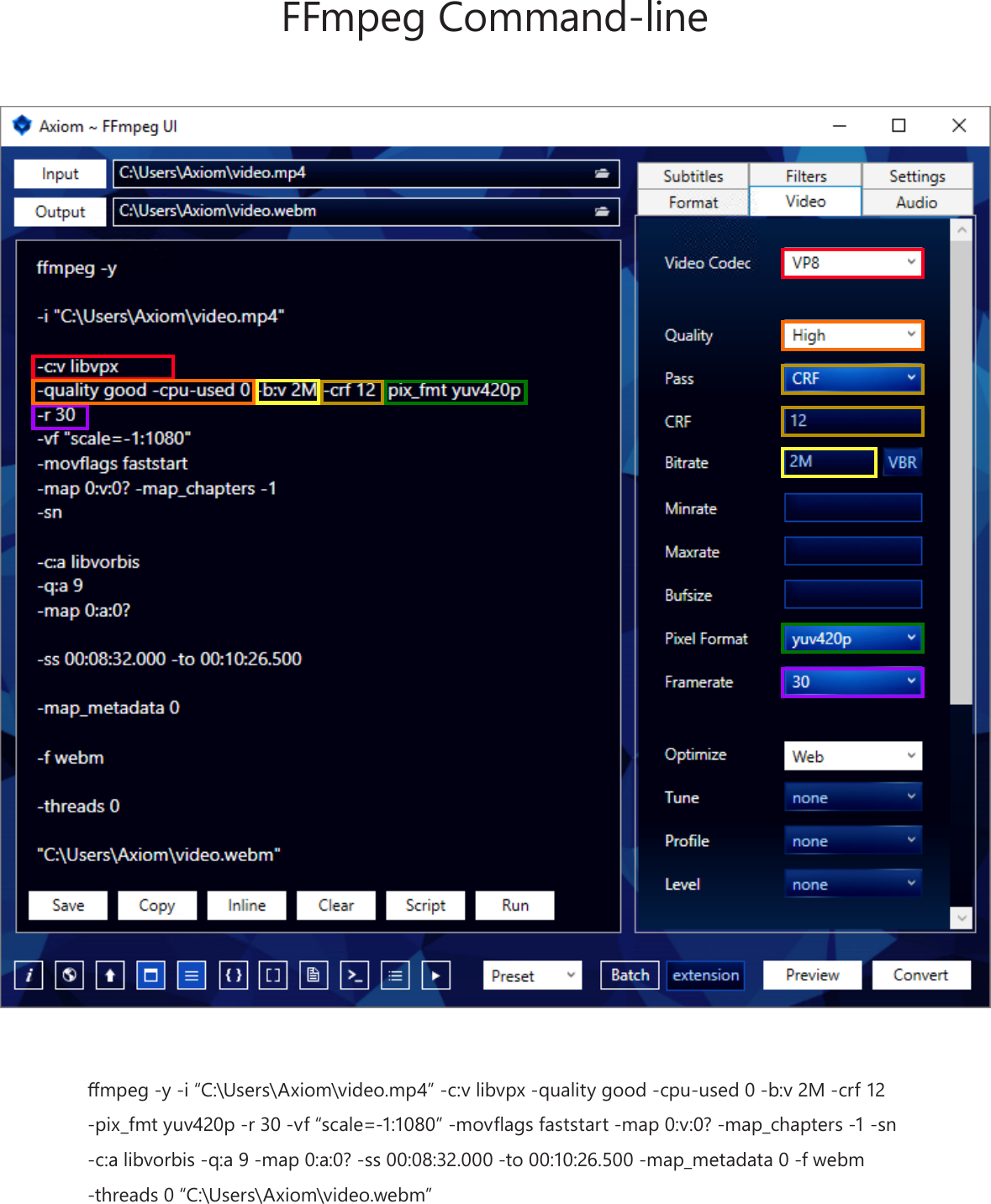Open the command prompt terminal icon
The width and height of the screenshot is (991, 1204).
click(354, 975)
